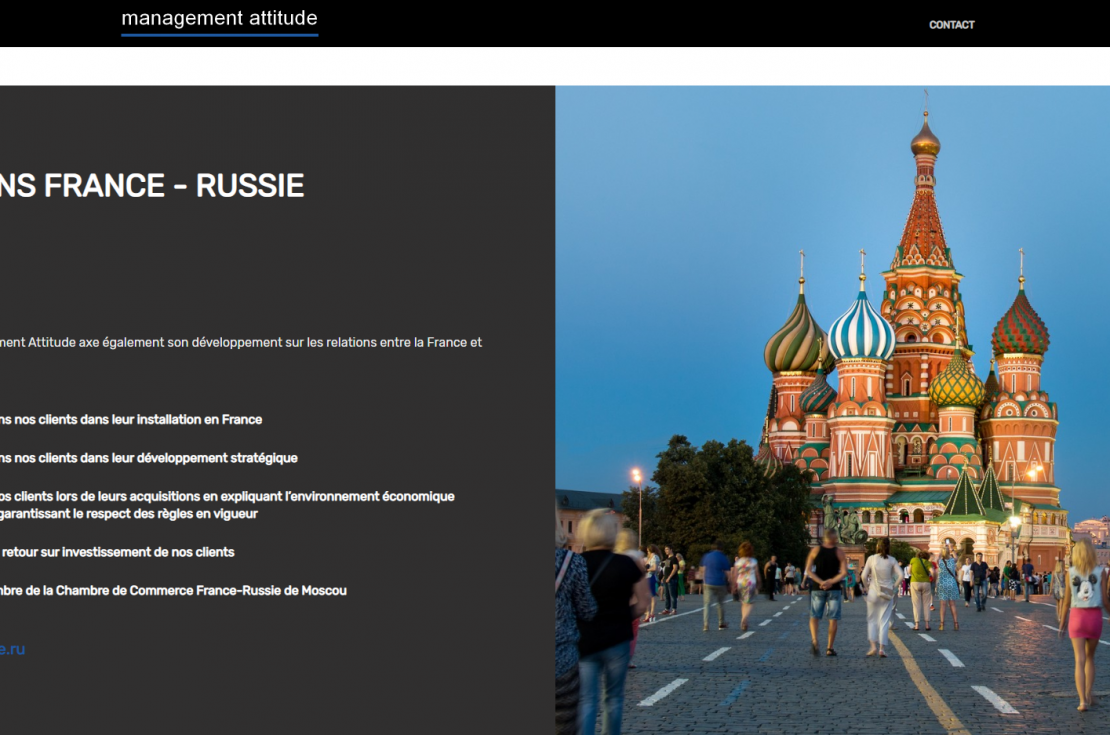This screenshot has width=1110, height=735.
Task: Click the line mentioning 'environnement économique'
Action: point(227,496)
